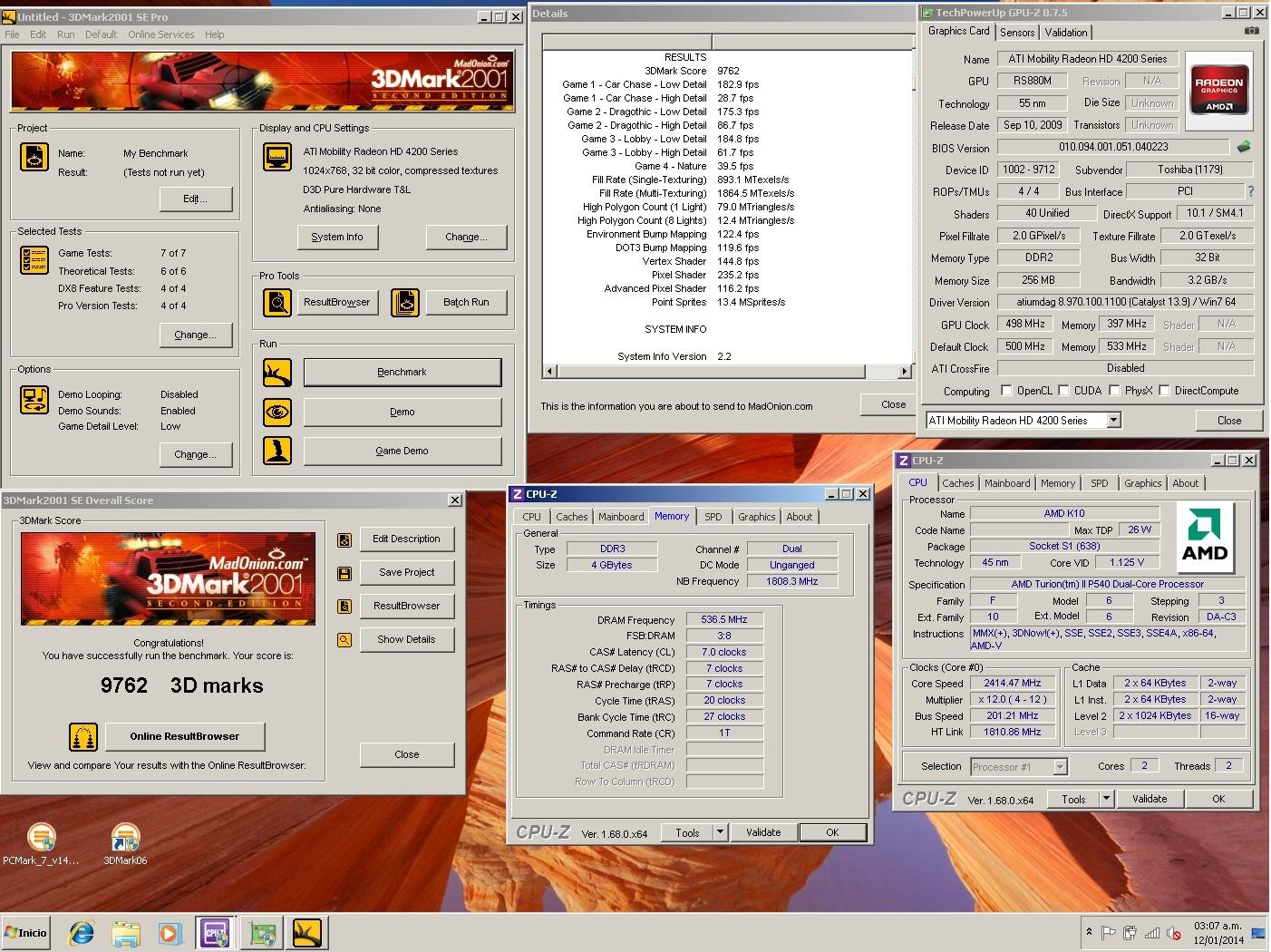Click the volume icon in system tray

pos(1174,933)
